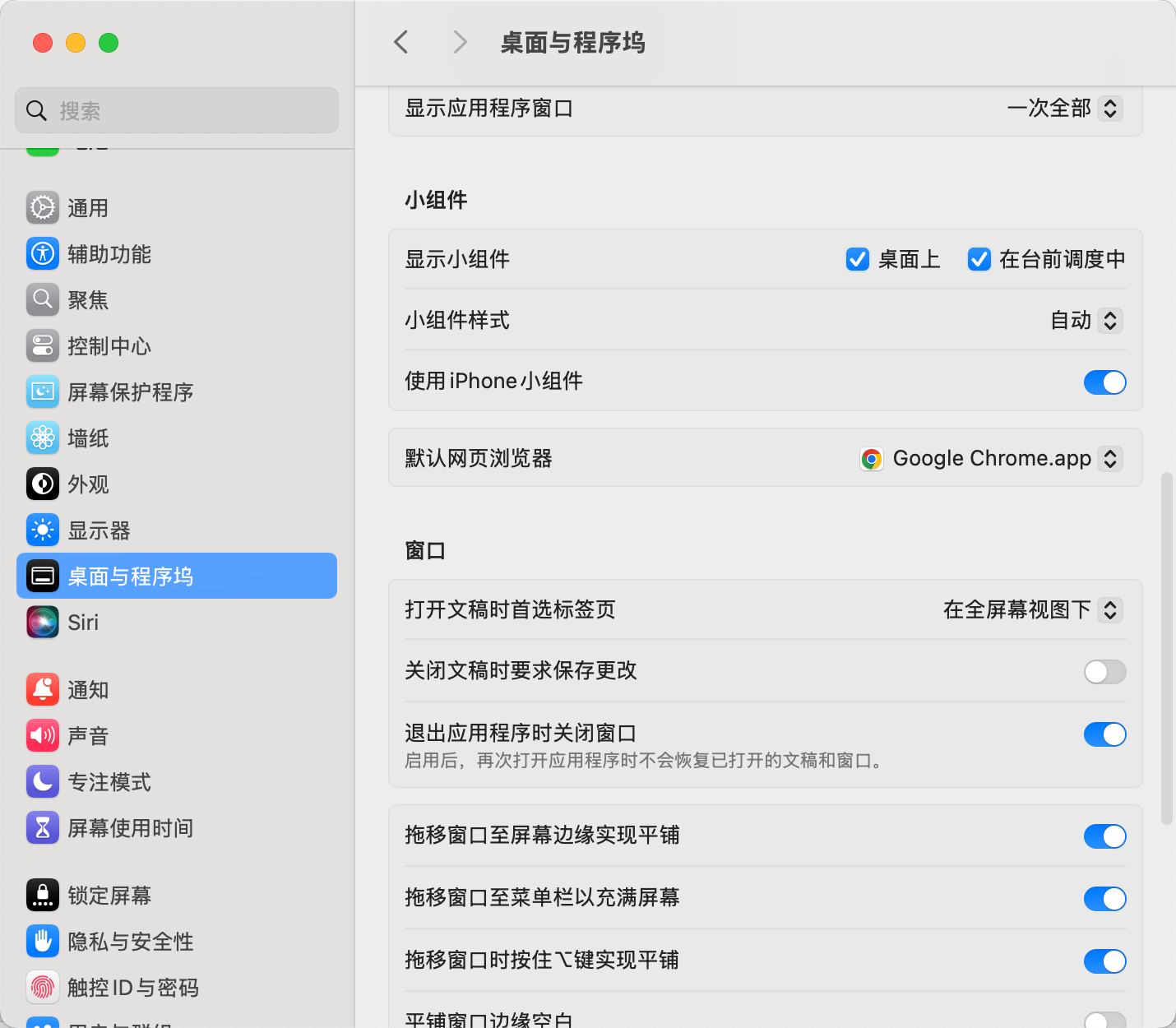Click the 专注模式 moon icon
The image size is (1176, 1028).
(x=43, y=782)
